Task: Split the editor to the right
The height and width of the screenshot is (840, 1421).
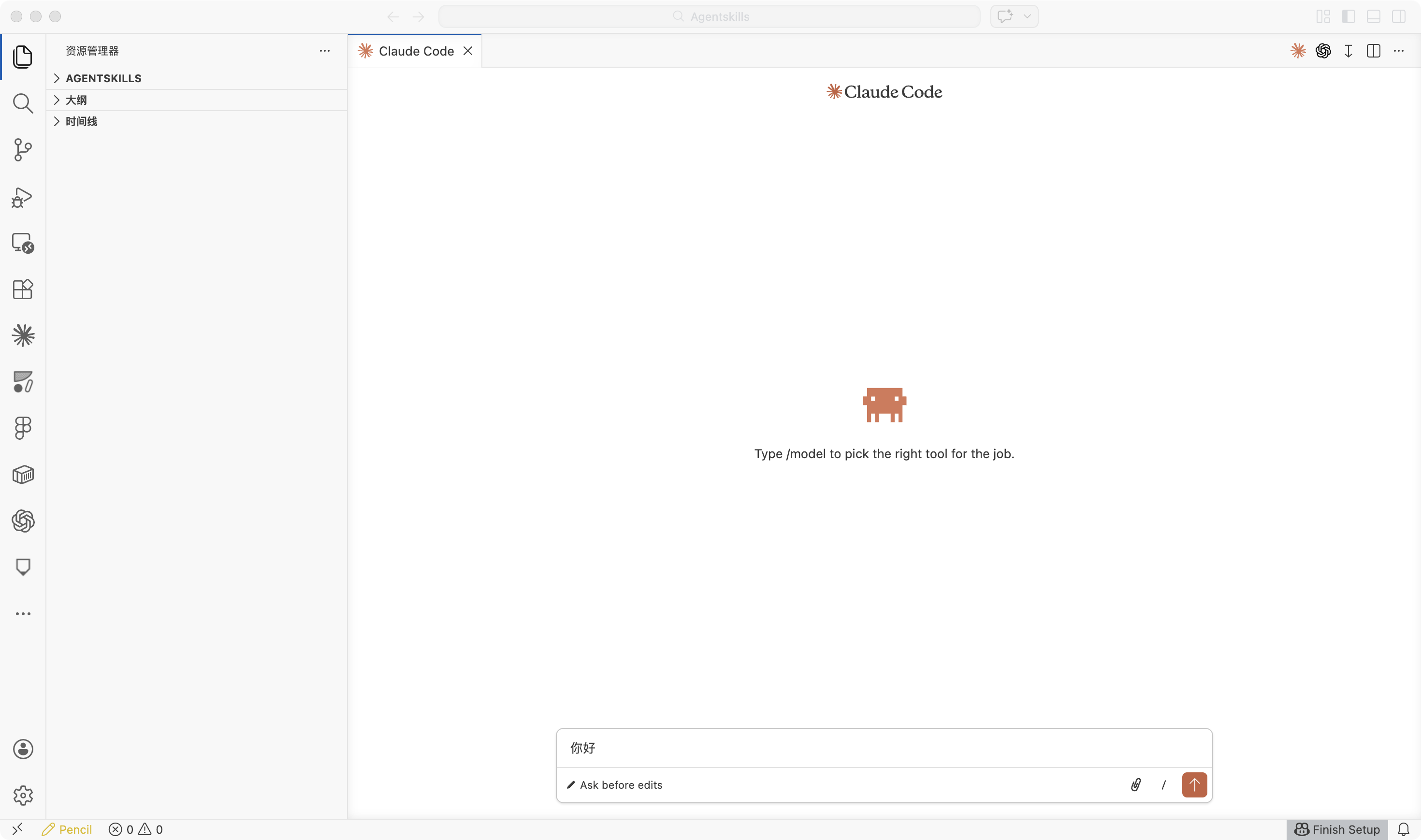Action: [x=1374, y=51]
